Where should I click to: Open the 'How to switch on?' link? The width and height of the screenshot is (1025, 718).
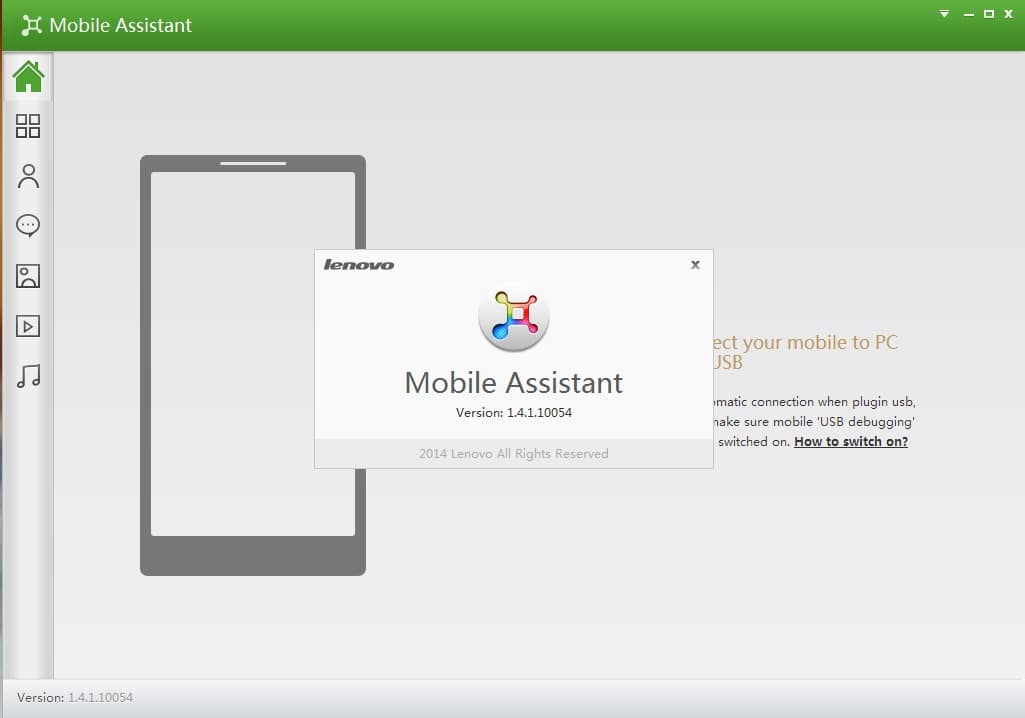850,441
